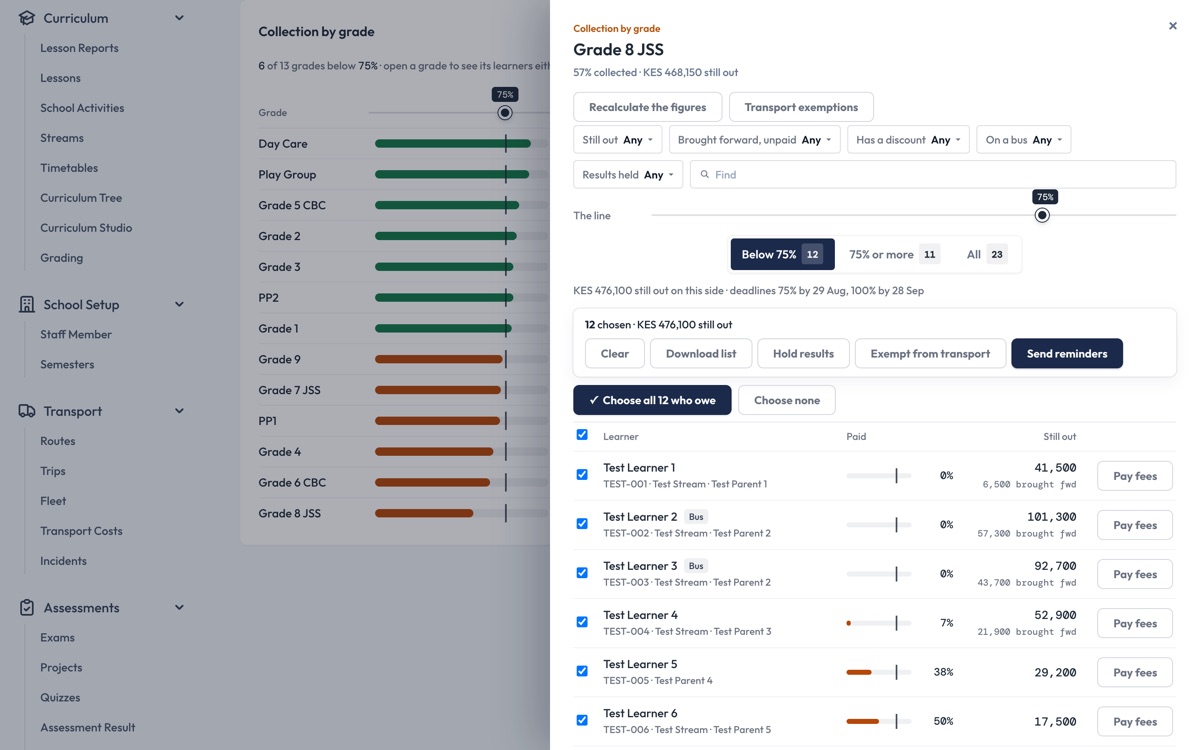This screenshot has width=1200, height=750.
Task: Show All 23 learners tab
Action: tap(986, 254)
